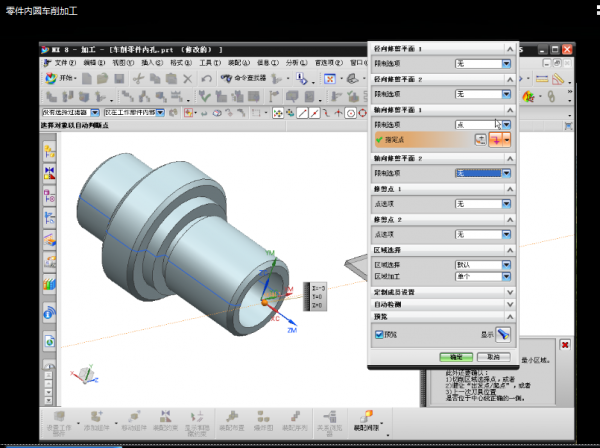Viewport: 600px width, 448px height.
Task: Click the 装配间隙 assembly clearance button
Action: [367, 422]
